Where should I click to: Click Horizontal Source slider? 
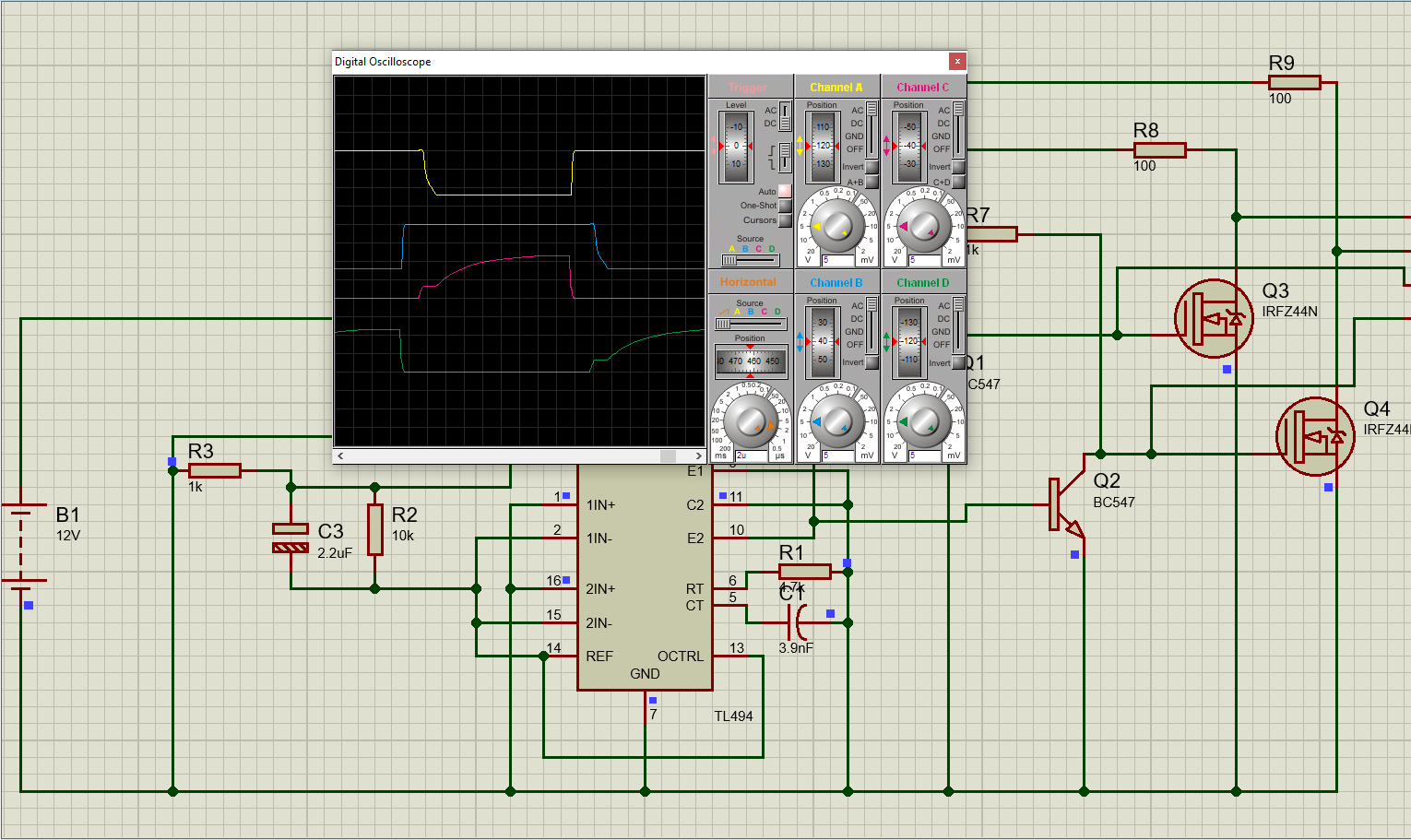coord(751,324)
